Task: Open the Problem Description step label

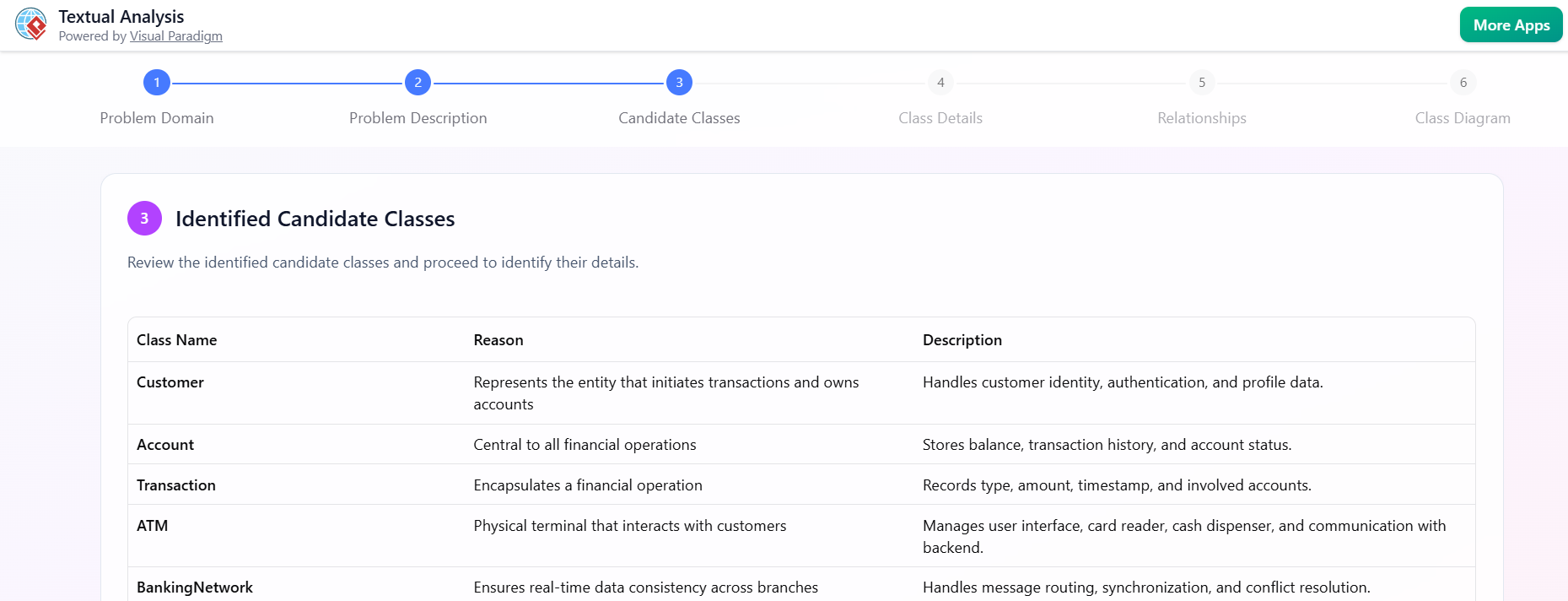Action: click(418, 118)
